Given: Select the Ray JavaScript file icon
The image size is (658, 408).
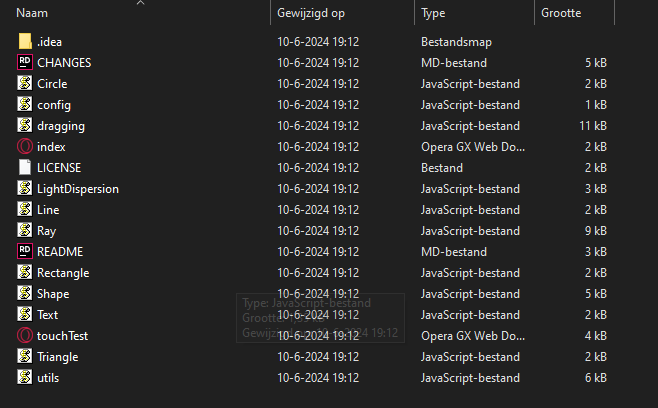Looking at the screenshot, I should 25,231.
